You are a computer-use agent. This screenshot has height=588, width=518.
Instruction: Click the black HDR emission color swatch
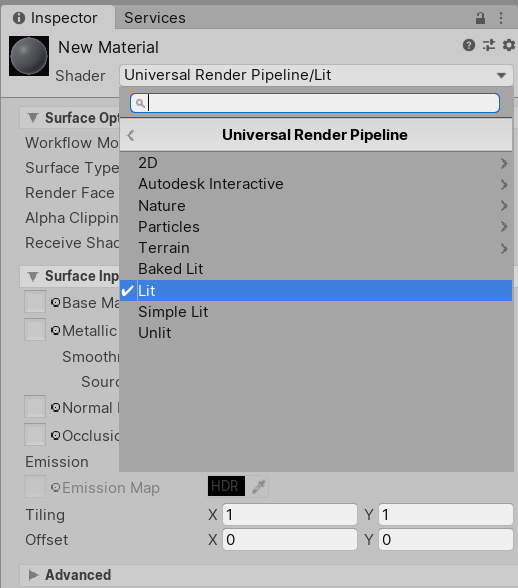point(226,486)
